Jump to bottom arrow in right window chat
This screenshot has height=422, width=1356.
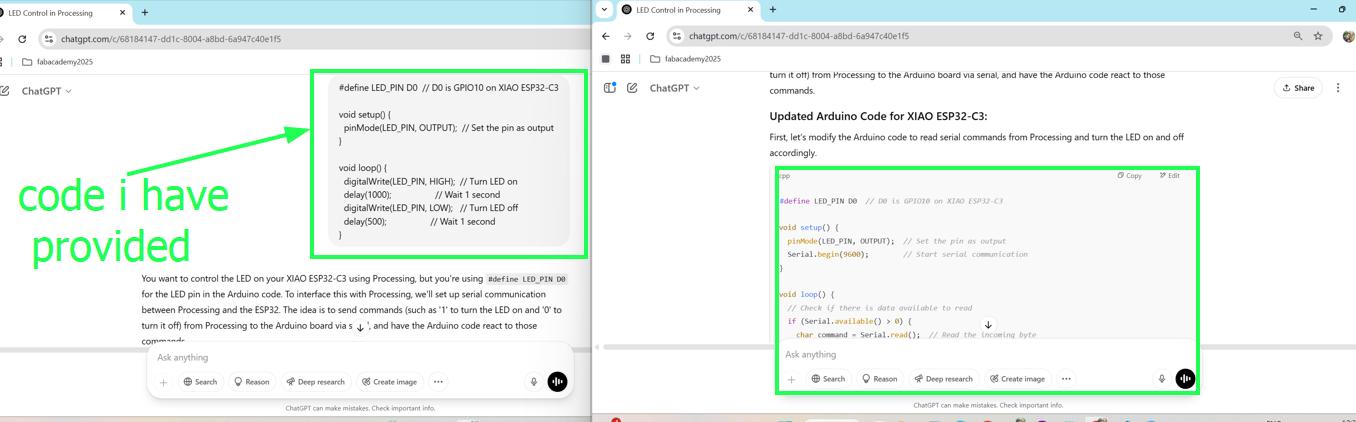pyautogui.click(x=988, y=324)
